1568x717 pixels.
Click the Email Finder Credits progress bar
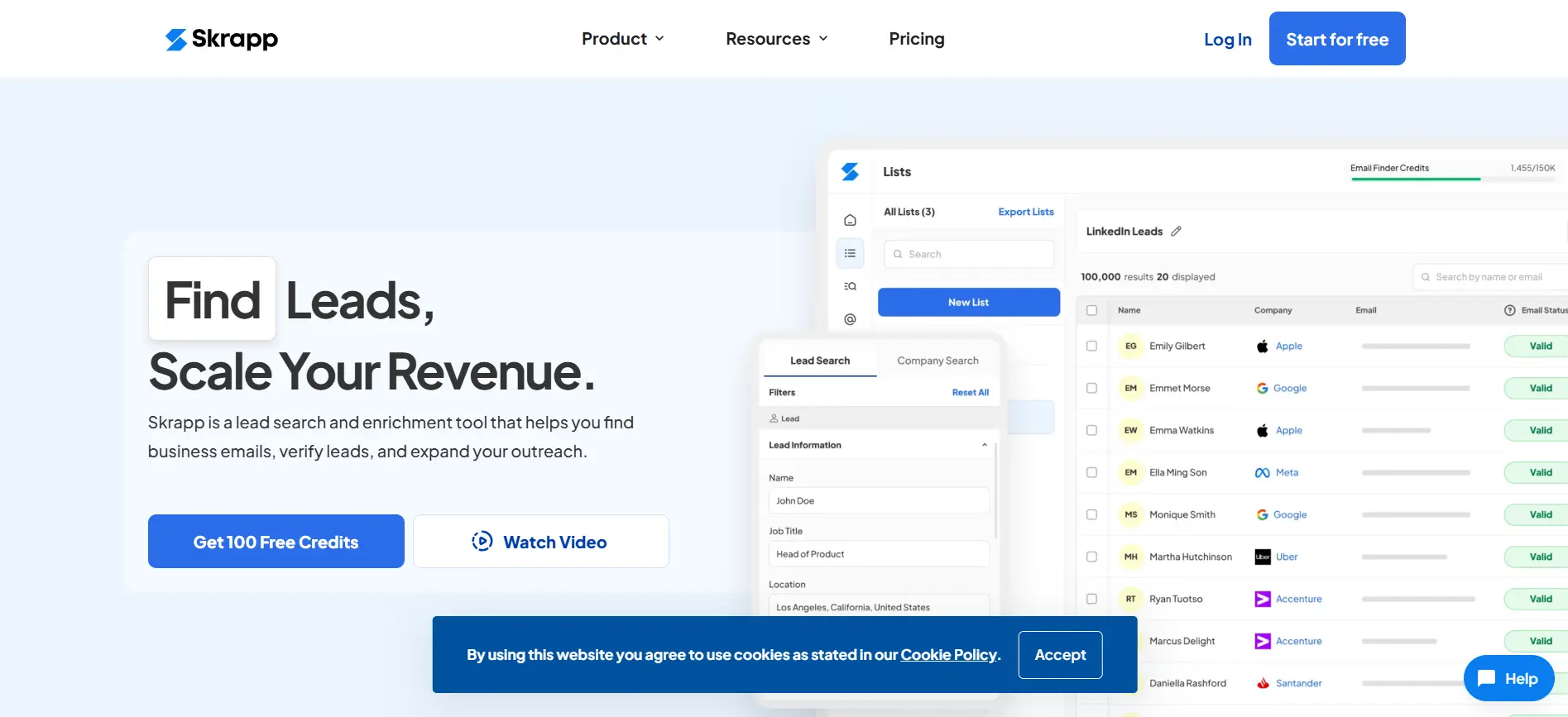point(1453,179)
